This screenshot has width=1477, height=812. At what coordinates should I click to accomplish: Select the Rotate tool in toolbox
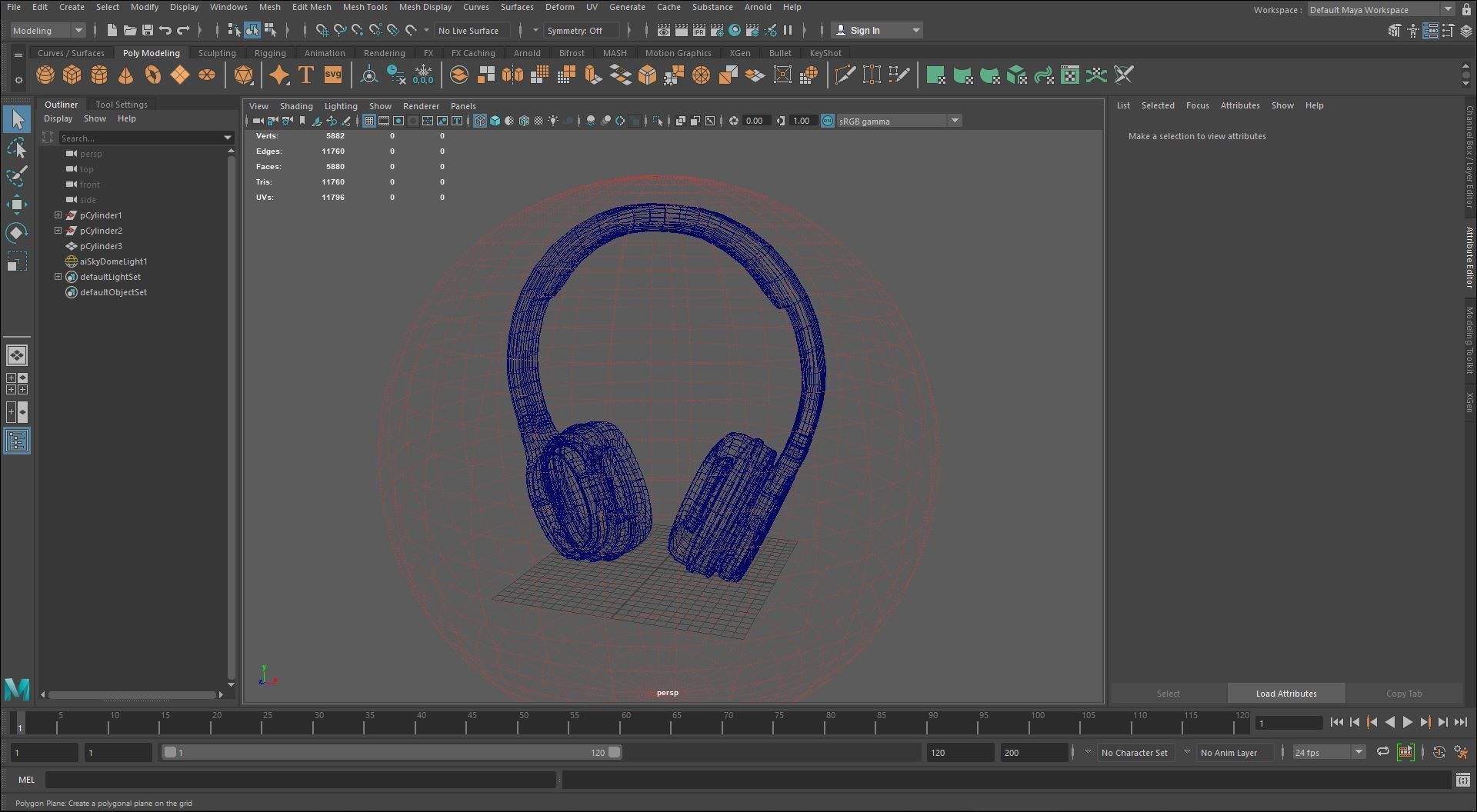click(x=17, y=233)
